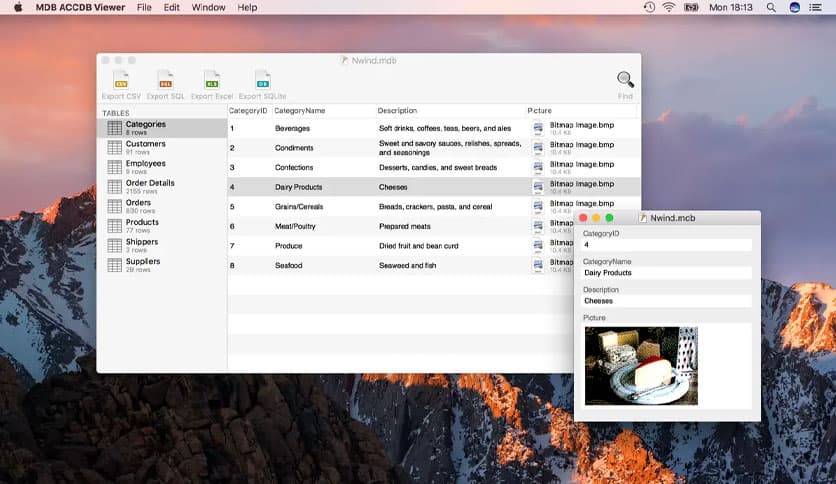836x484 pixels.
Task: Open the Edit menu
Action: coord(171,7)
